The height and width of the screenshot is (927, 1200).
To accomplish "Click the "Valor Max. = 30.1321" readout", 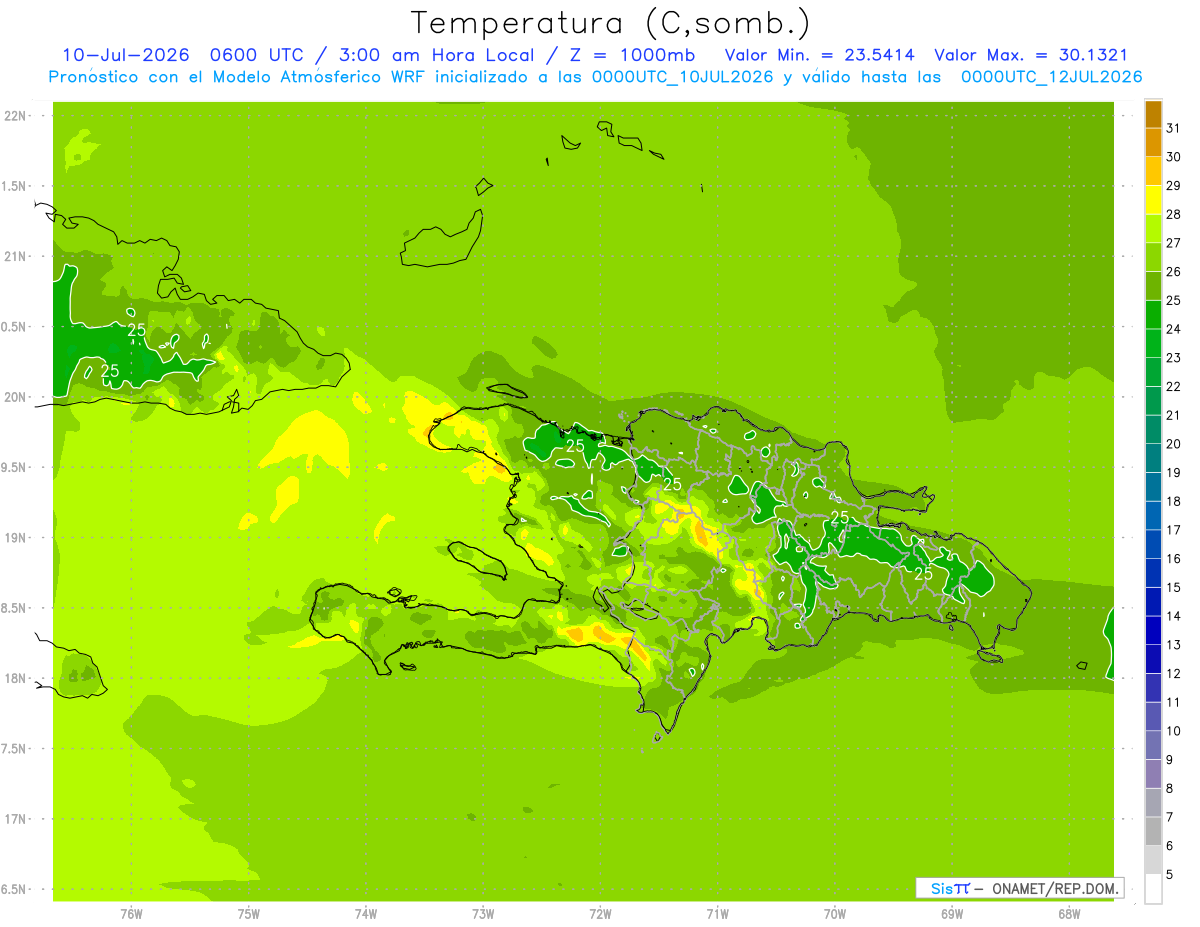I will pos(1030,55).
